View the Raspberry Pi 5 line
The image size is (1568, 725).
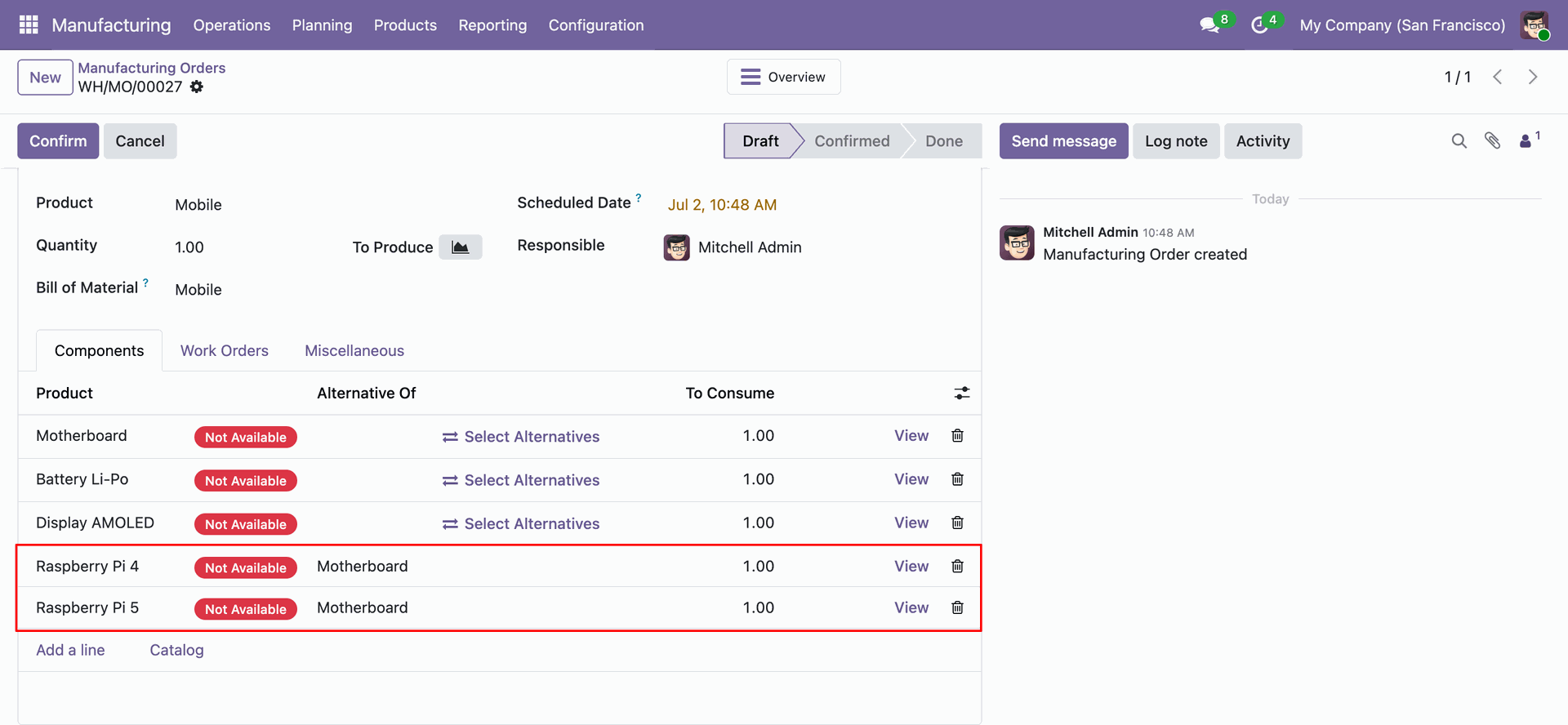point(911,607)
